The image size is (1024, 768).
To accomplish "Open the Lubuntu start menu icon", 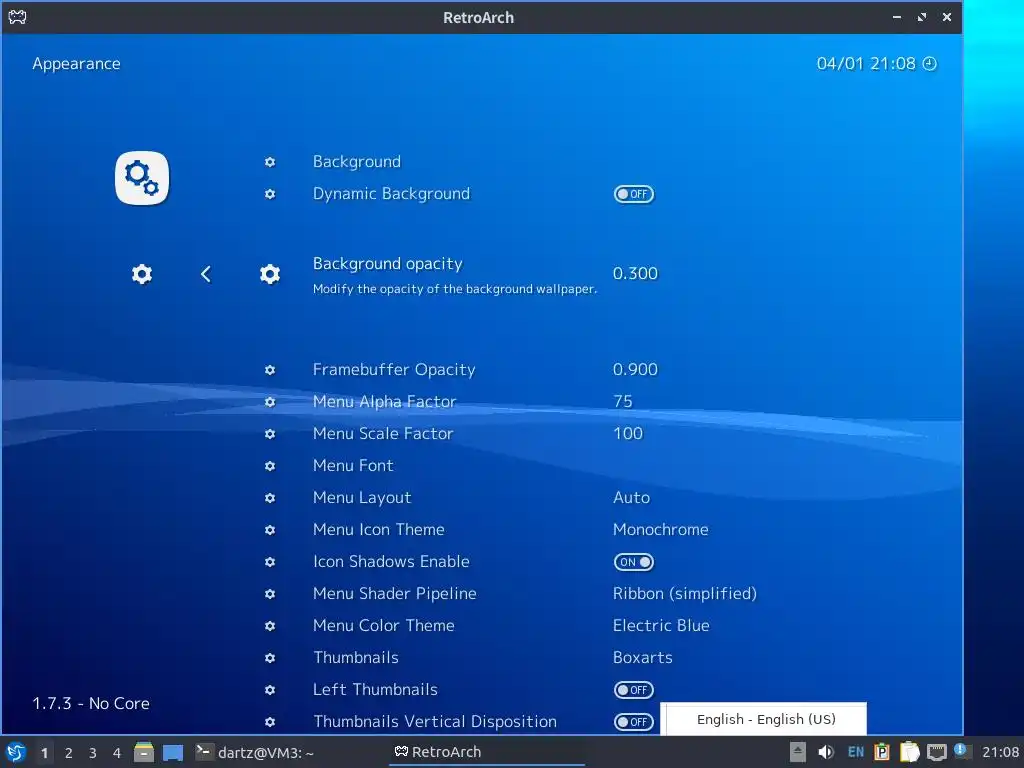I will 16,752.
